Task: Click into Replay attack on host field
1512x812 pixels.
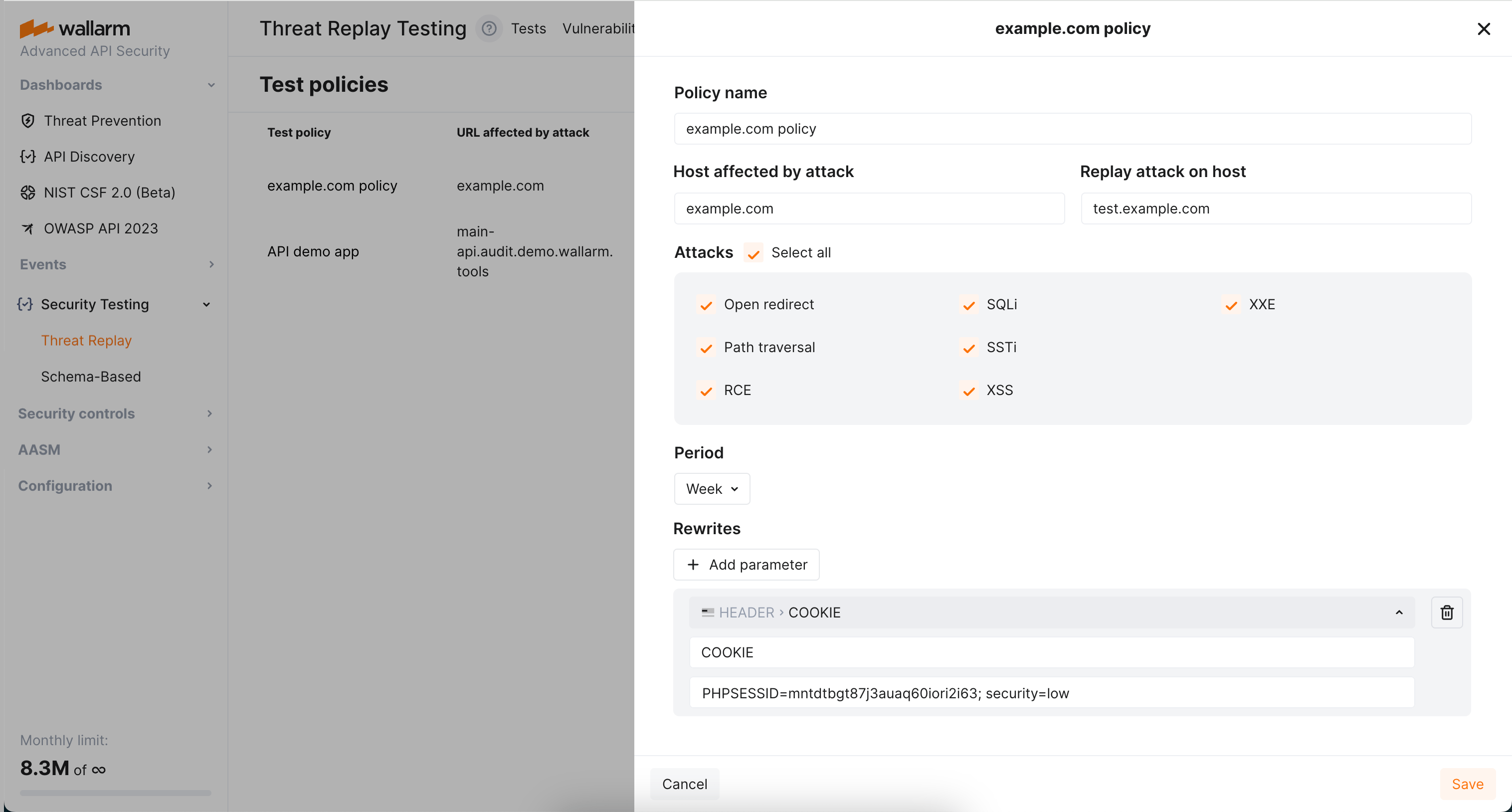Action: pos(1276,208)
